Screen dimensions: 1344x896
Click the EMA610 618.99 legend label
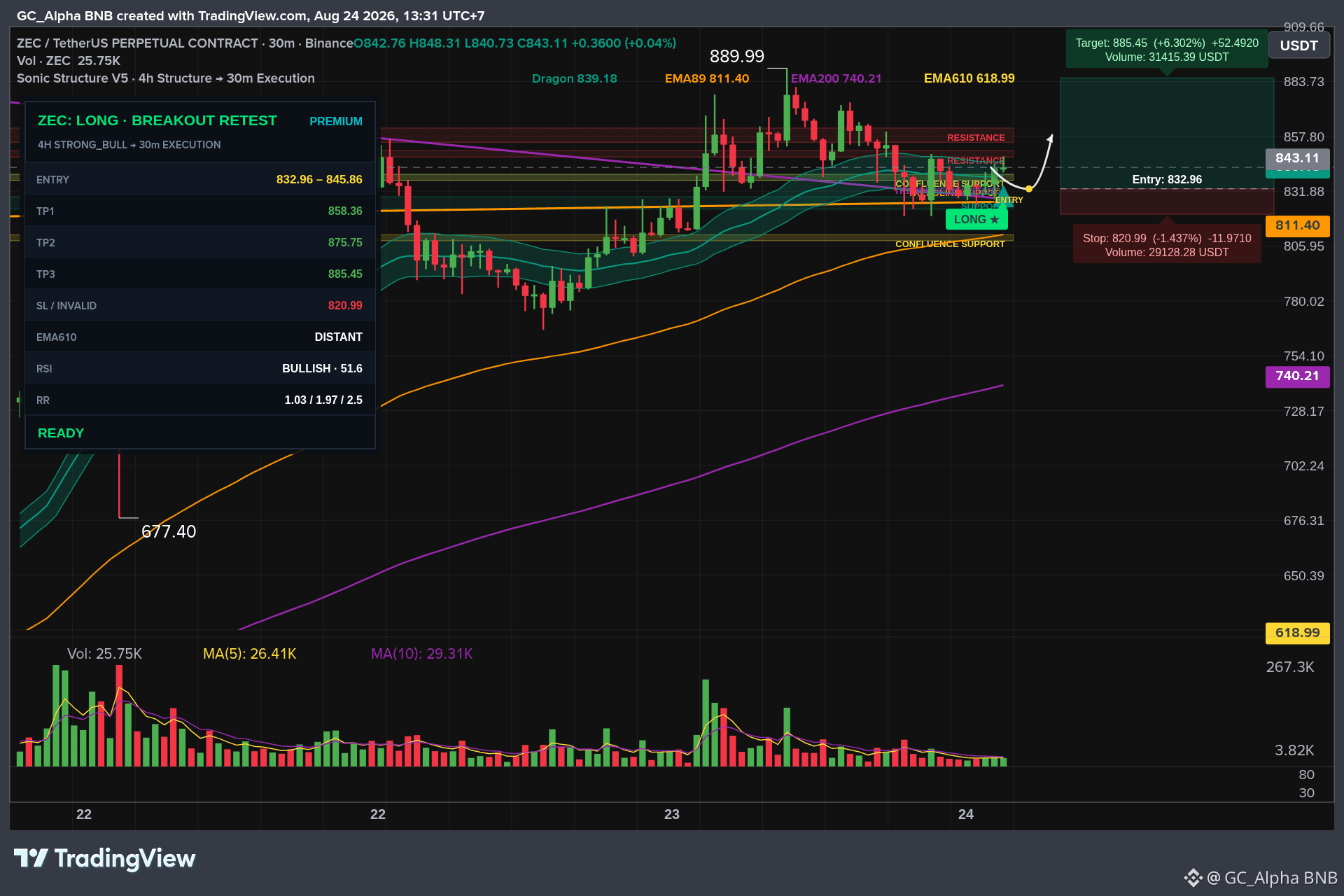969,78
